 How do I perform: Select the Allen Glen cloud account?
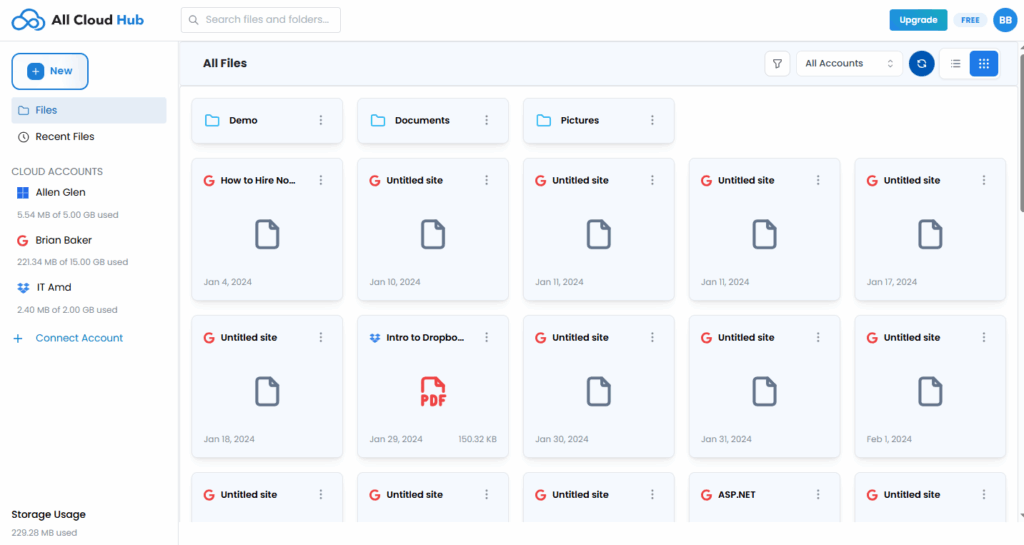click(60, 193)
